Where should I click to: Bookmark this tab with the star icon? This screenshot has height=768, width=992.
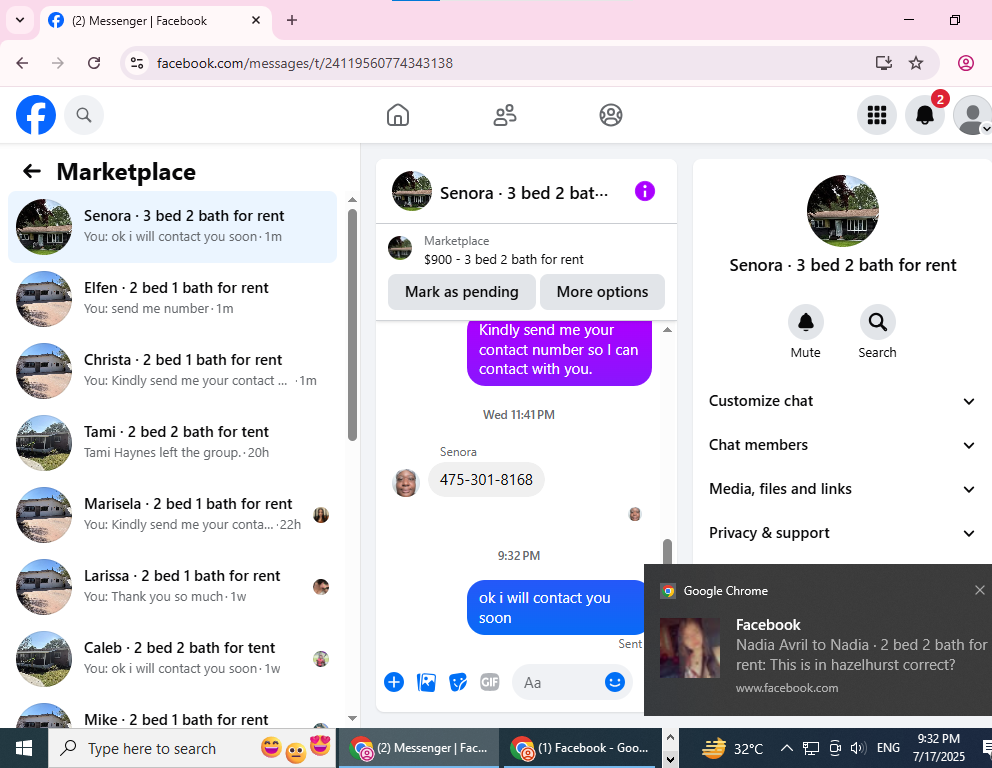click(915, 63)
